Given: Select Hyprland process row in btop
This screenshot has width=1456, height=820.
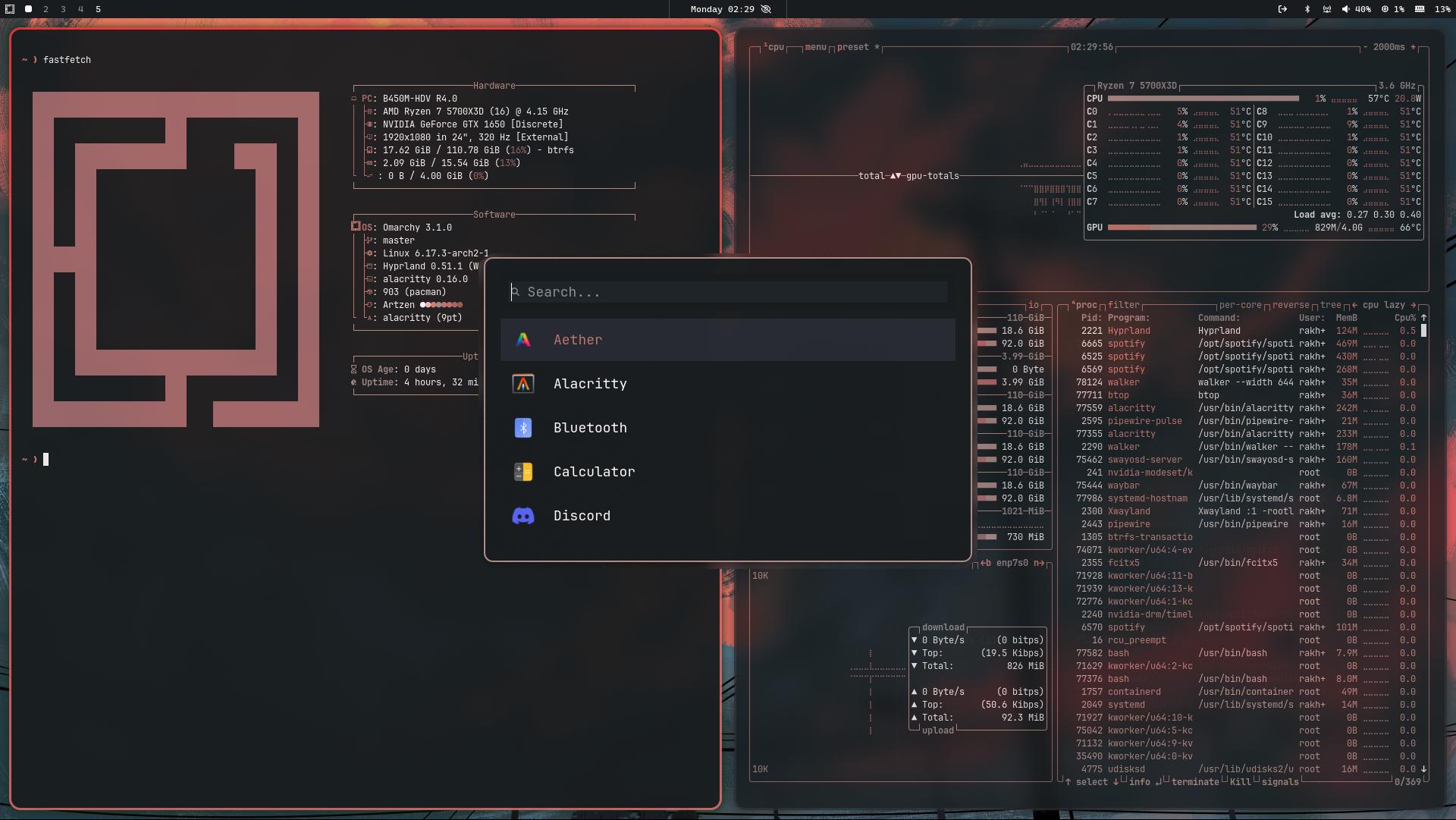Looking at the screenshot, I should pyautogui.click(x=1239, y=331).
